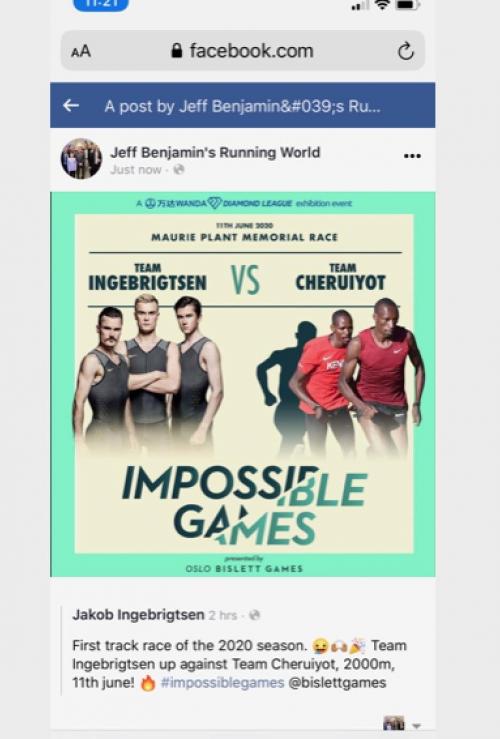Open the AA text size menu
This screenshot has height=739, width=500.
[81, 51]
